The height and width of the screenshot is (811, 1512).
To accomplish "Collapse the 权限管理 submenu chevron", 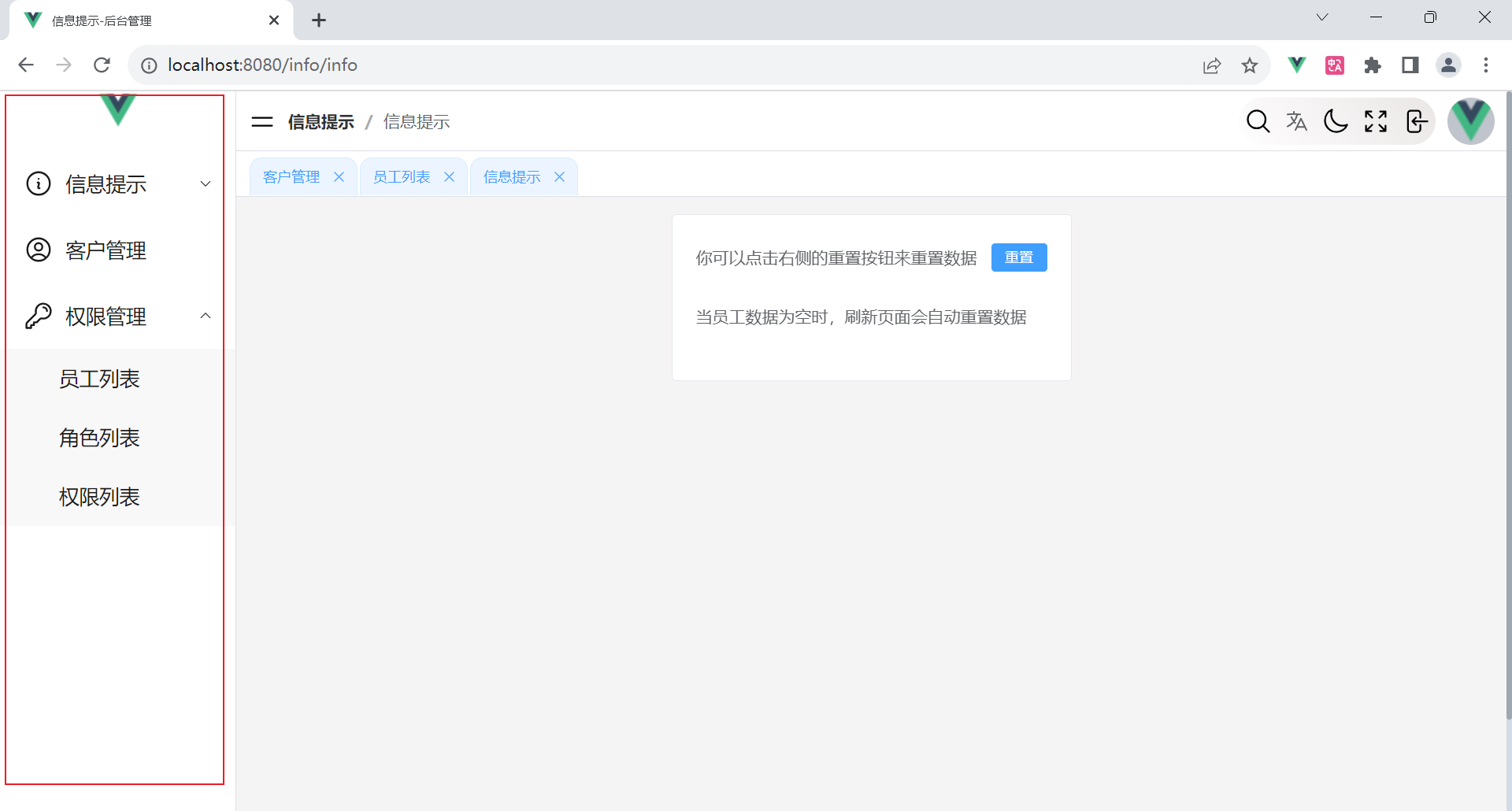I will (x=206, y=316).
